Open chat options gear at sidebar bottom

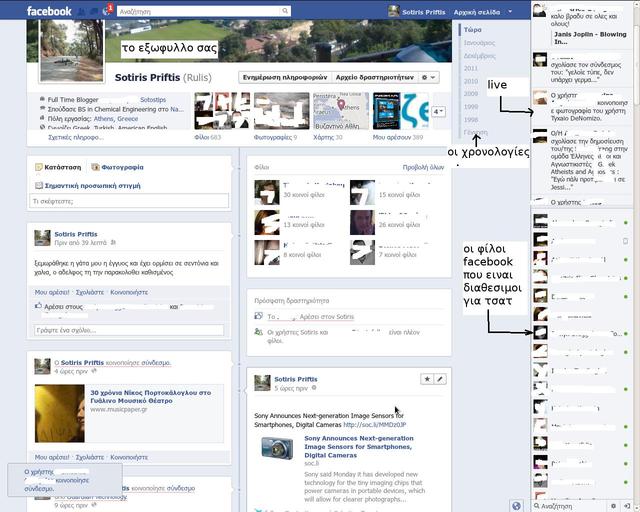click(x=613, y=506)
